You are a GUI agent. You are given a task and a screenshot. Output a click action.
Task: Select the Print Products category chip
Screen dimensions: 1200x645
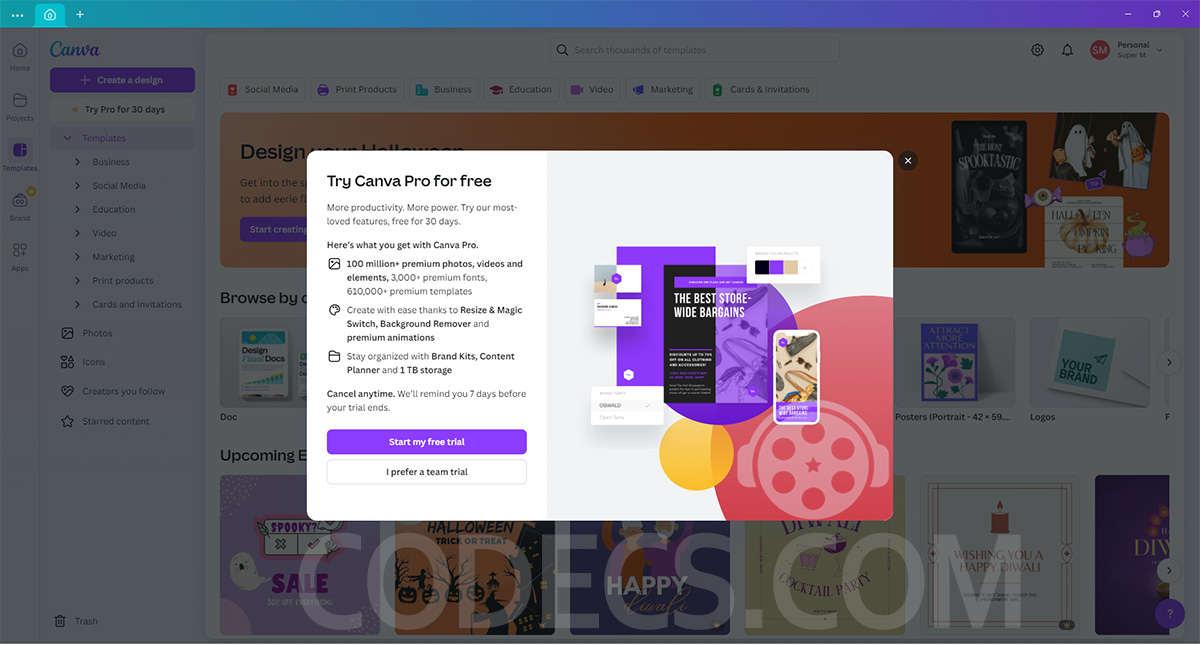[x=357, y=90]
